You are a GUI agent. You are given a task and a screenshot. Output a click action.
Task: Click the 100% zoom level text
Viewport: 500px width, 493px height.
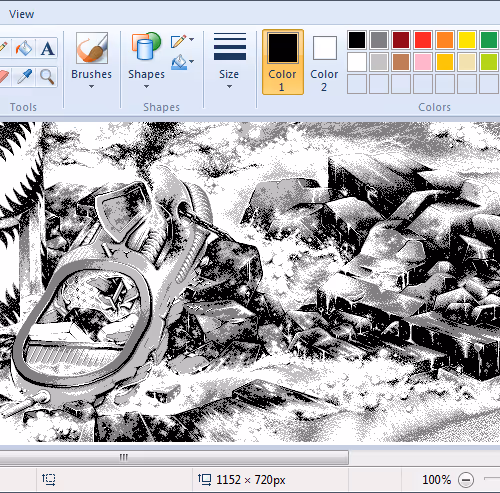point(436,480)
